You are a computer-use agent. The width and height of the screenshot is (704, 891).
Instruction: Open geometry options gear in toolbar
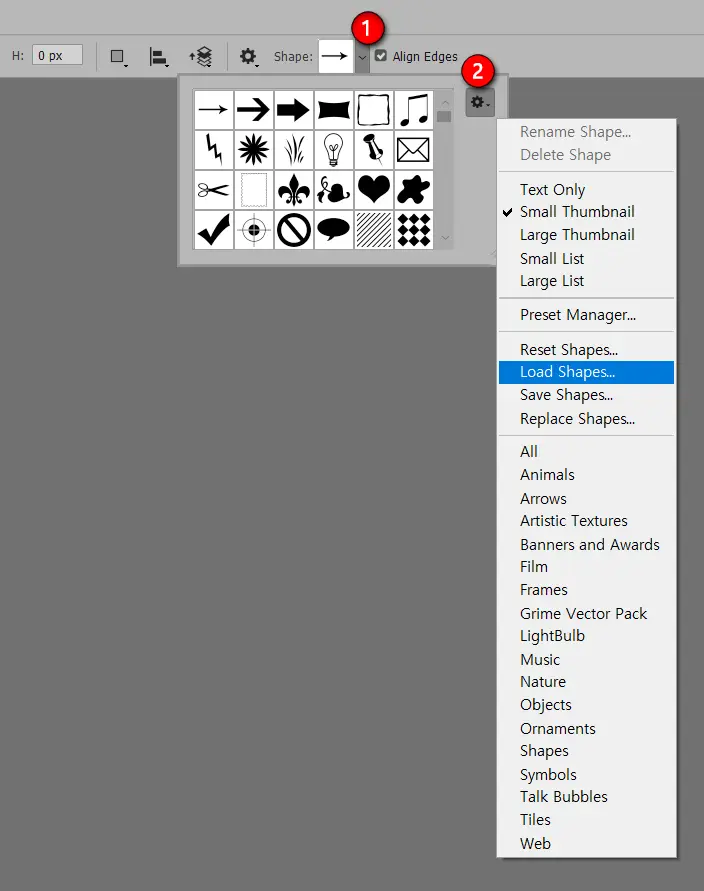coord(248,56)
